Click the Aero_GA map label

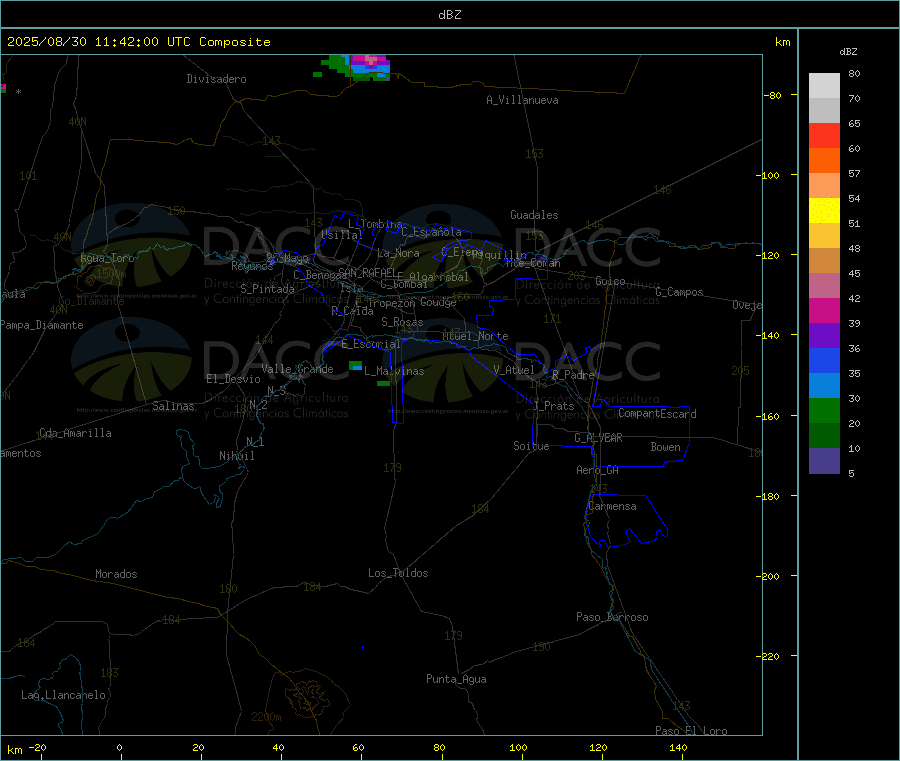pyautogui.click(x=598, y=470)
